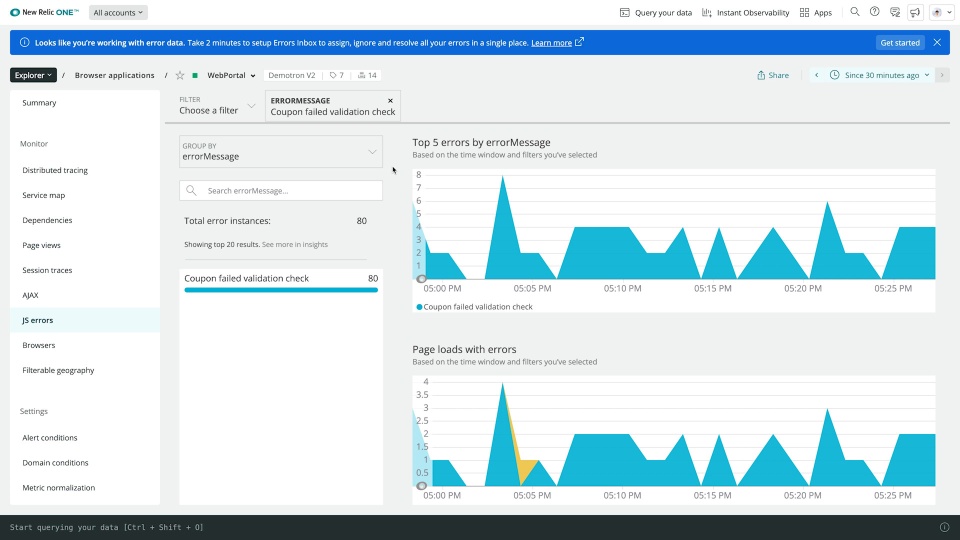
Task: Open the help question mark icon
Action: [x=874, y=12]
